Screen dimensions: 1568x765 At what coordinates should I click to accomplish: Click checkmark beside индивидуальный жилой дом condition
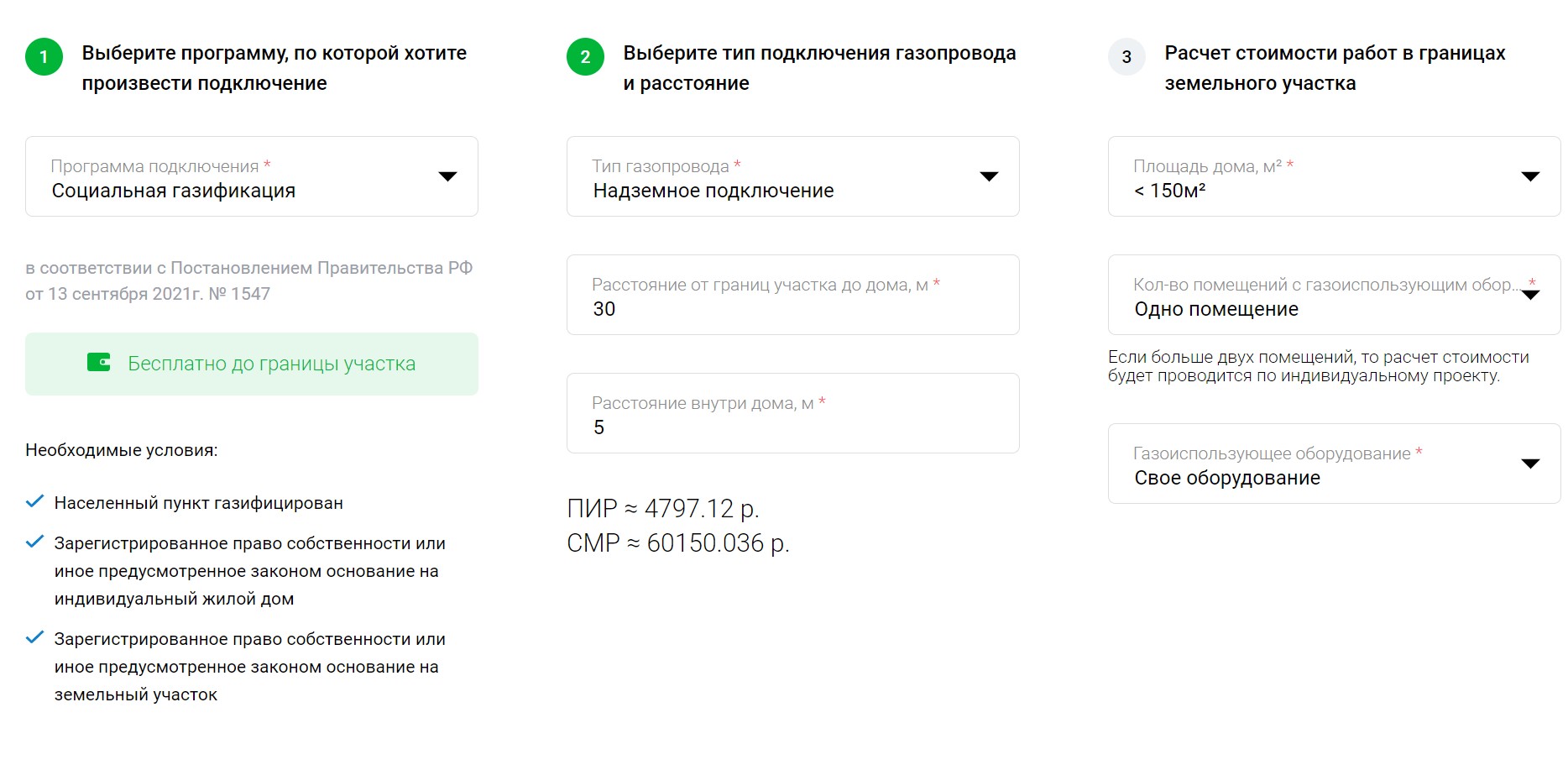(34, 542)
